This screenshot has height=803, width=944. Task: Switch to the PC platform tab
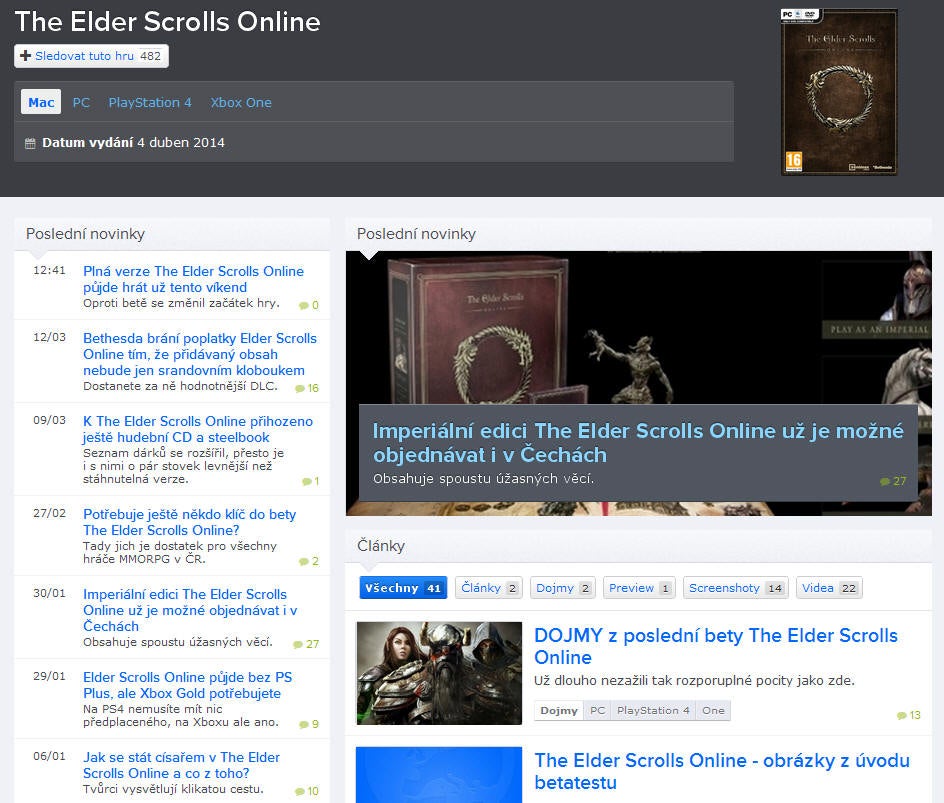pos(81,102)
